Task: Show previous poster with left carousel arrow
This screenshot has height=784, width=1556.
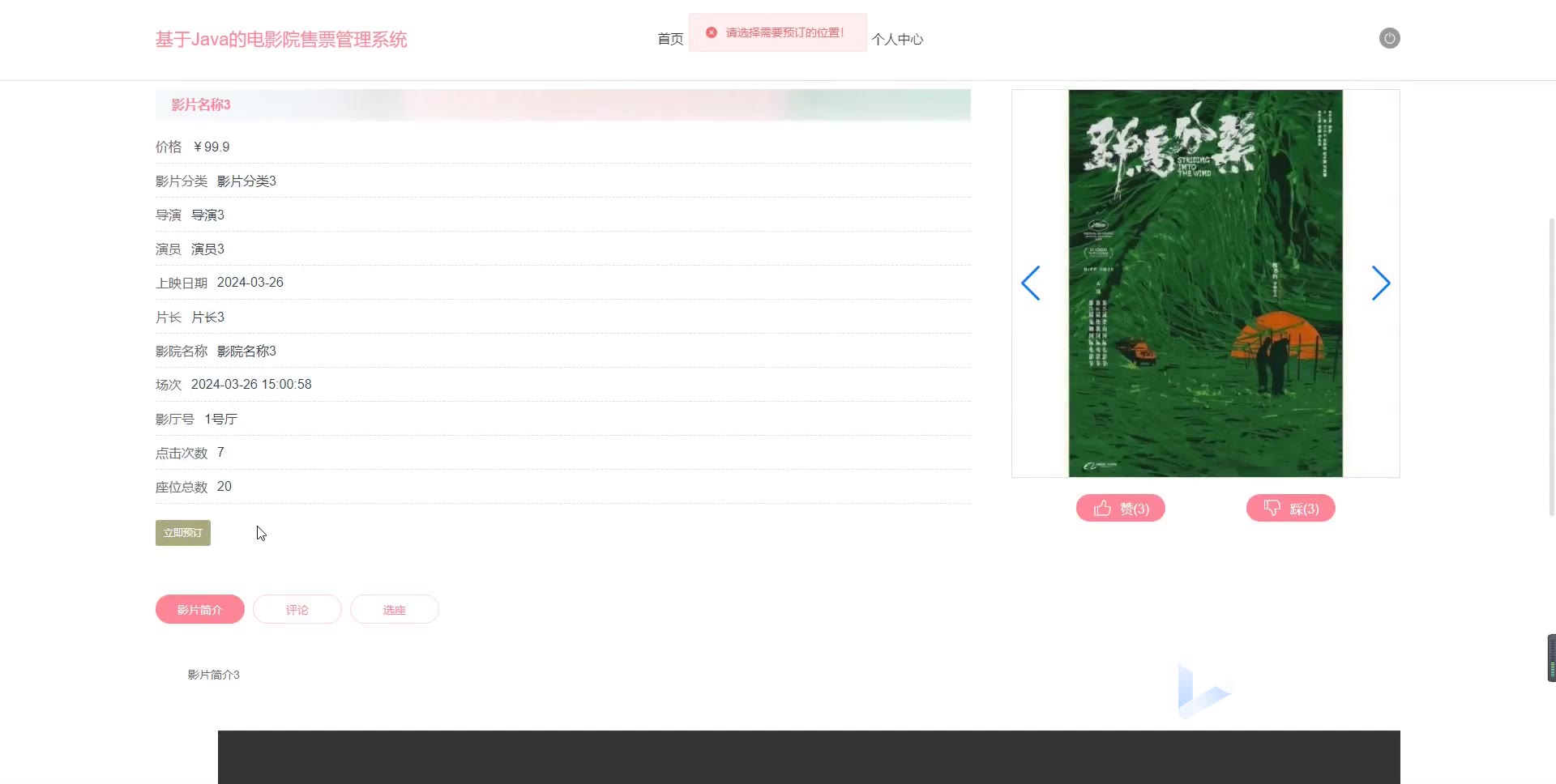Action: (1030, 283)
